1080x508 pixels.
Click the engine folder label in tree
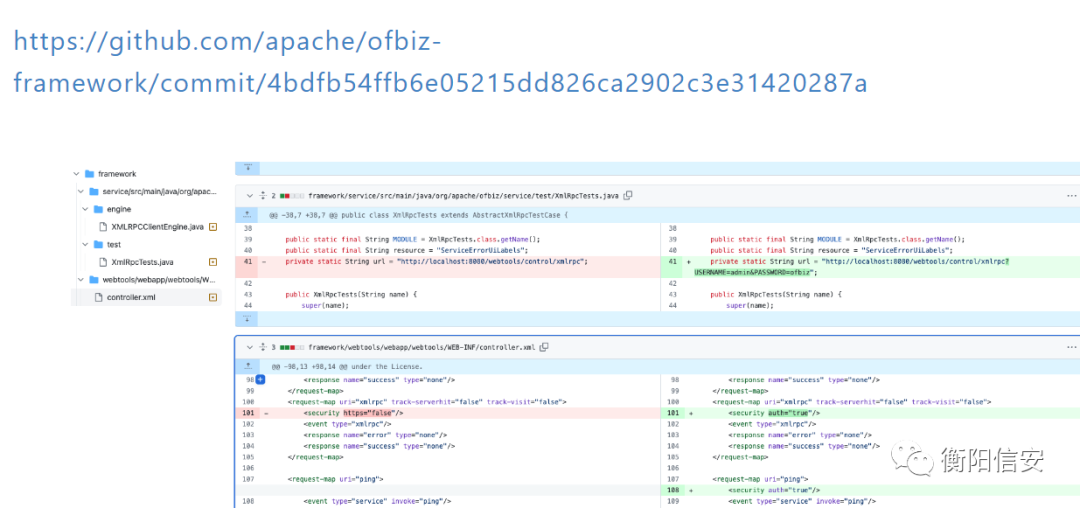[119, 209]
